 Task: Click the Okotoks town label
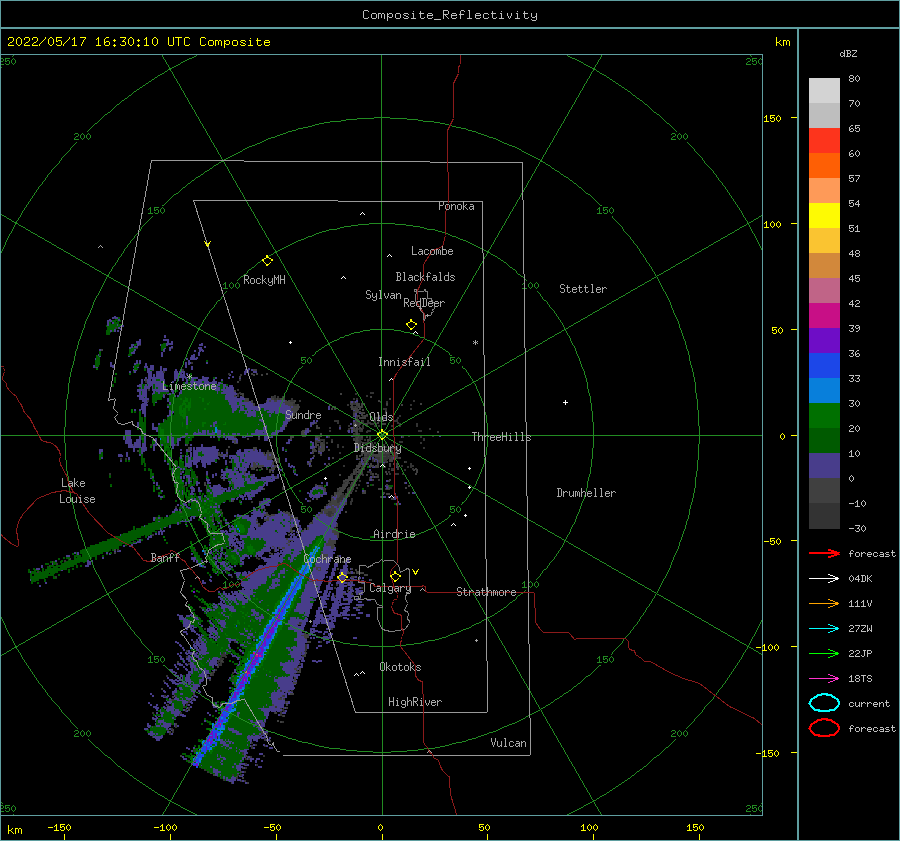(x=400, y=667)
